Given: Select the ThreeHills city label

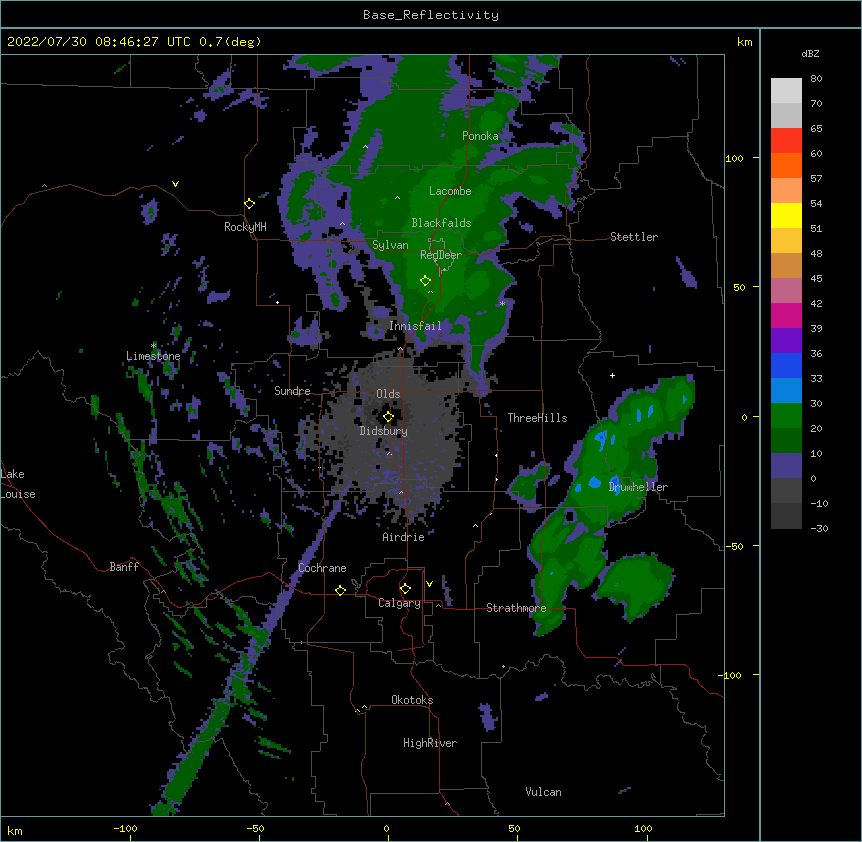Looking at the screenshot, I should (537, 418).
